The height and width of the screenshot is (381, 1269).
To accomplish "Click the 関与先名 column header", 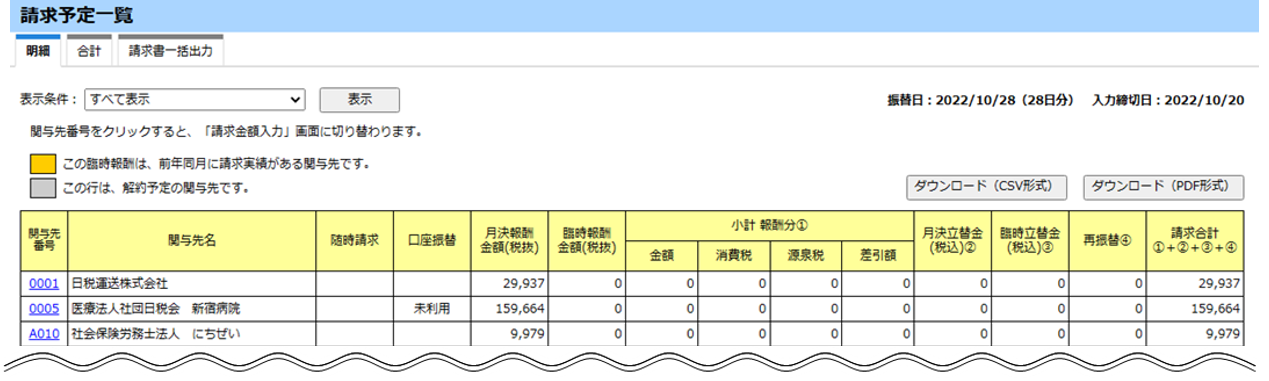I will pyautogui.click(x=192, y=240).
